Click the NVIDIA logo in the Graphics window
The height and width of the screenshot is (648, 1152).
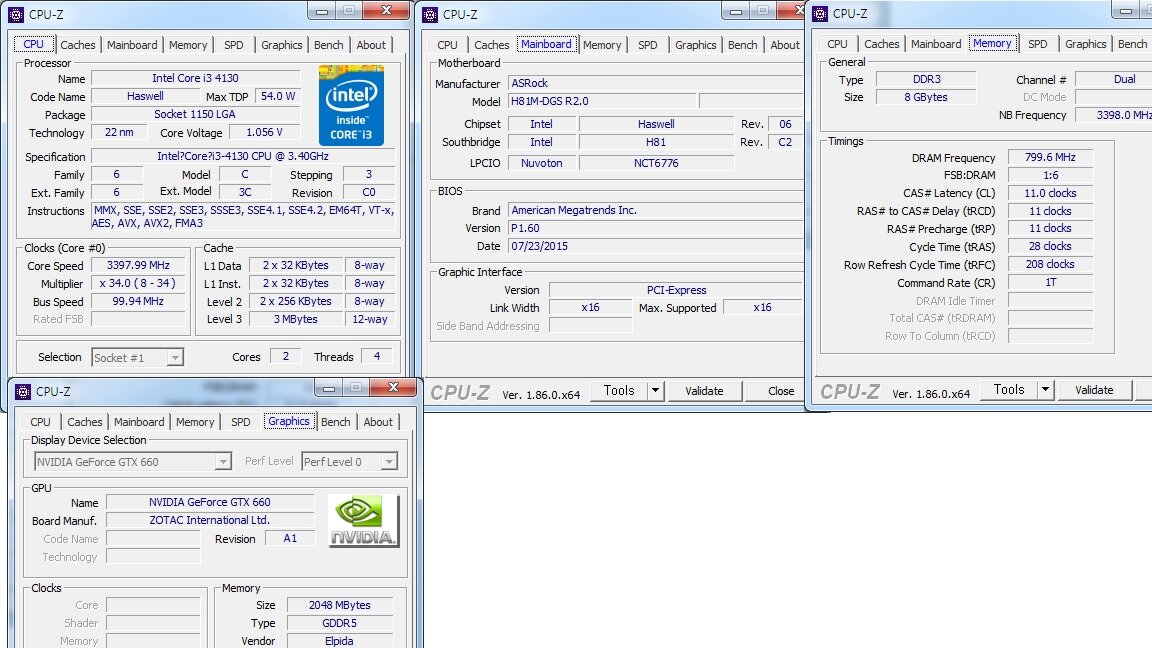pyautogui.click(x=364, y=521)
